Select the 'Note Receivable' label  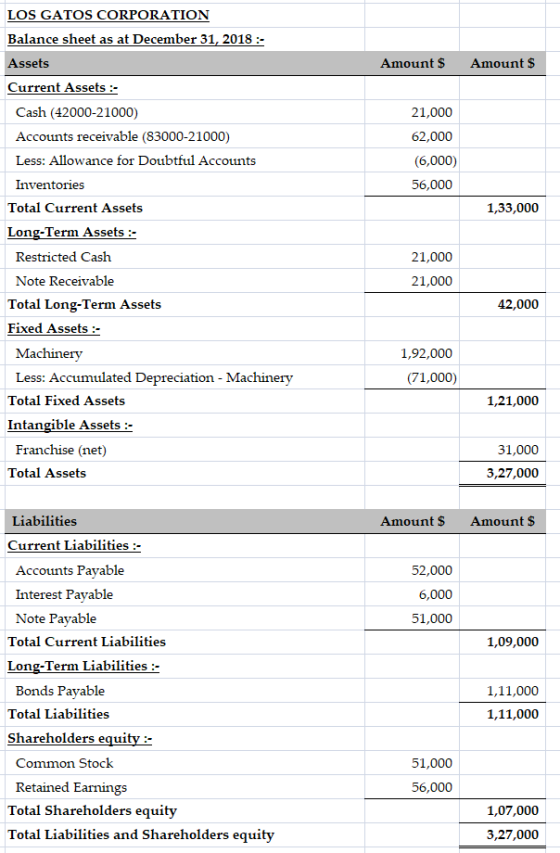(x=65, y=281)
